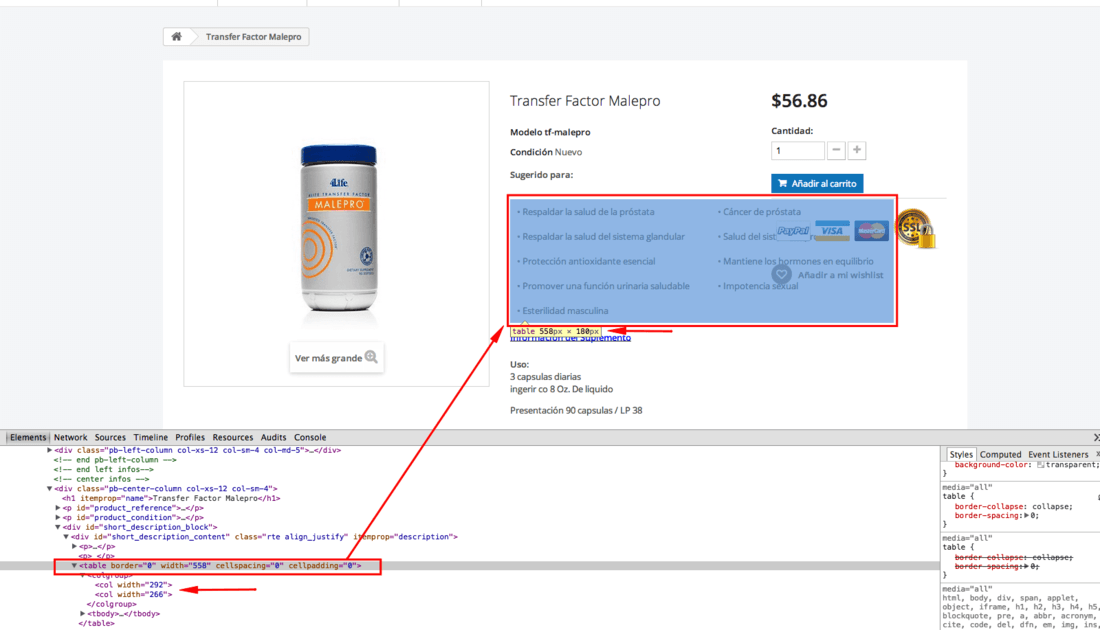
Task: Open the Sources devtools tab
Action: coord(110,437)
